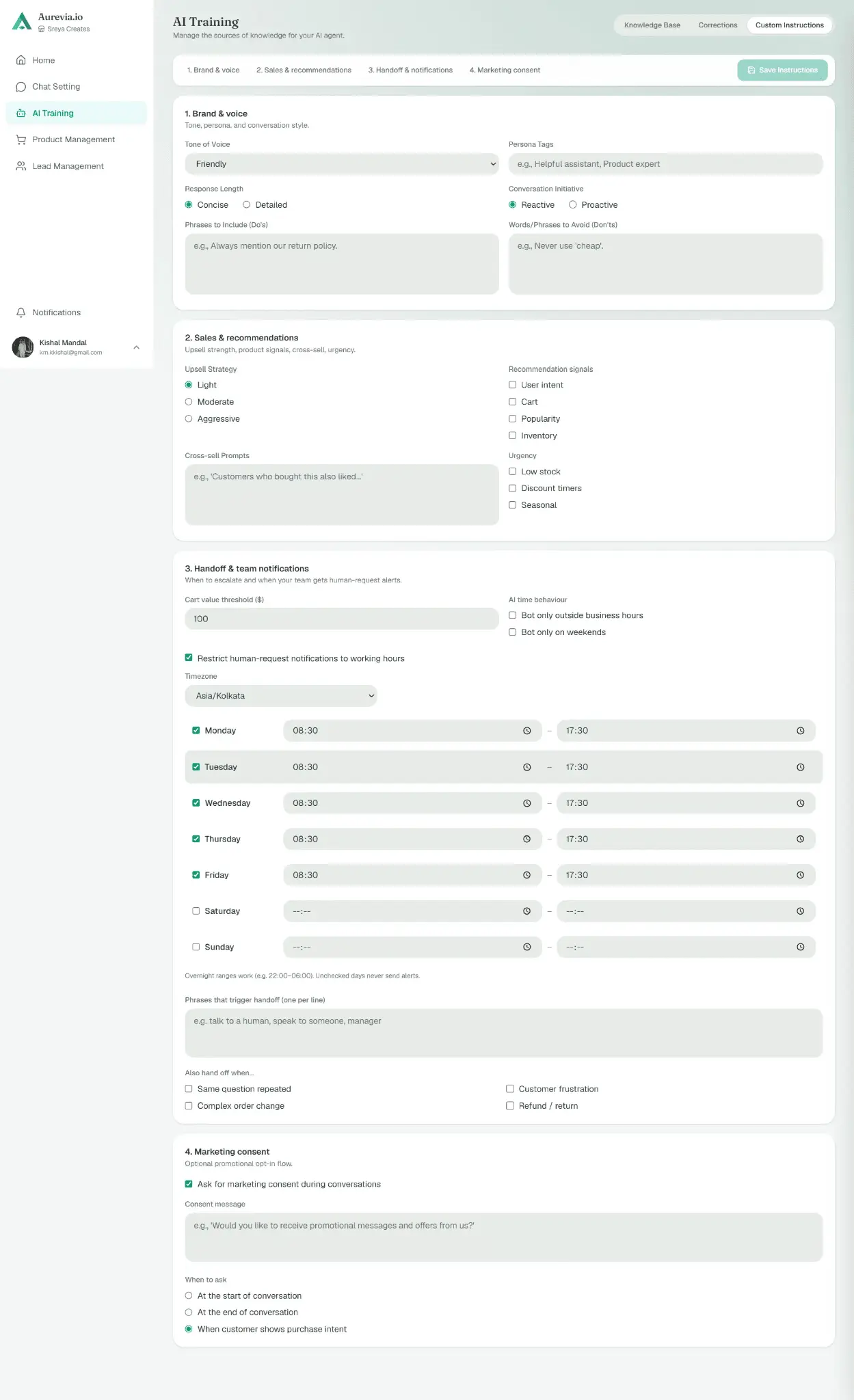Viewport: 854px width, 1400px height.
Task: Open Saturday start time clock picker
Action: [x=527, y=911]
